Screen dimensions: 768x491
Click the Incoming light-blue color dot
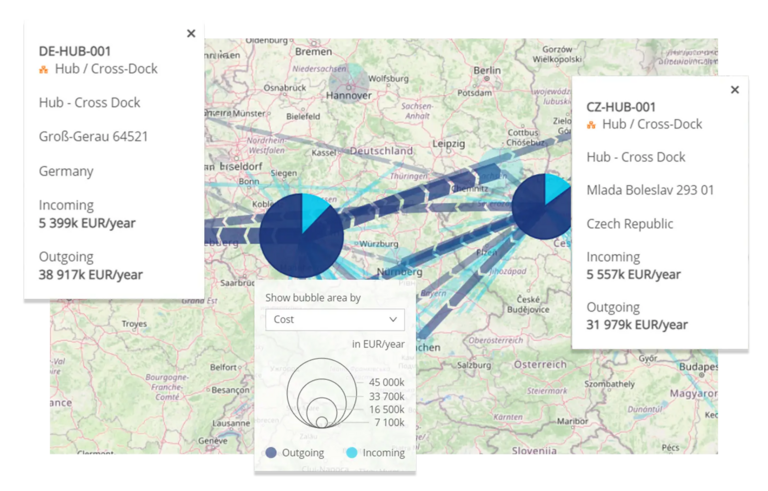click(352, 453)
